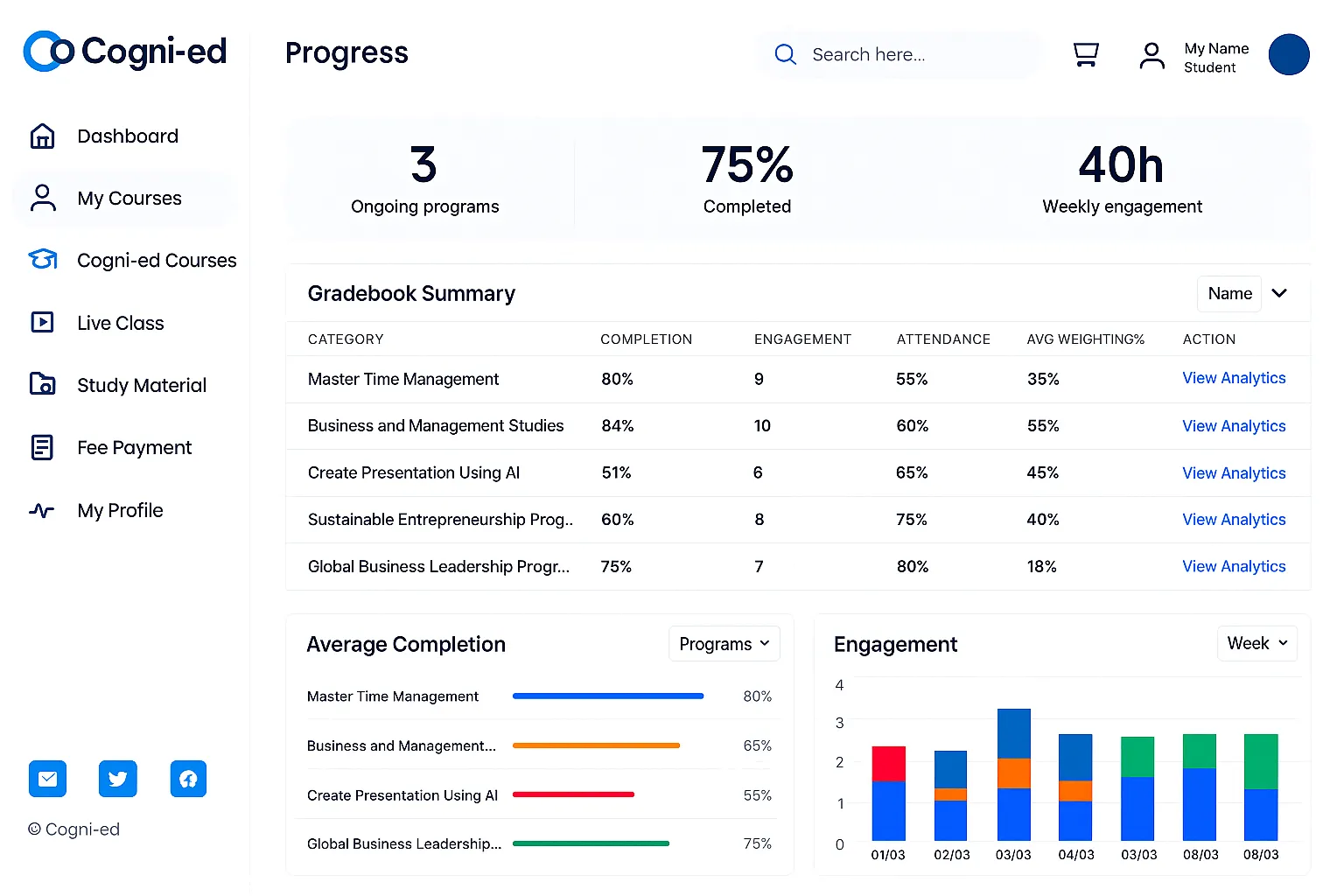Open Dashboard from sidebar menu
This screenshot has height=896, width=1344.
127,136
